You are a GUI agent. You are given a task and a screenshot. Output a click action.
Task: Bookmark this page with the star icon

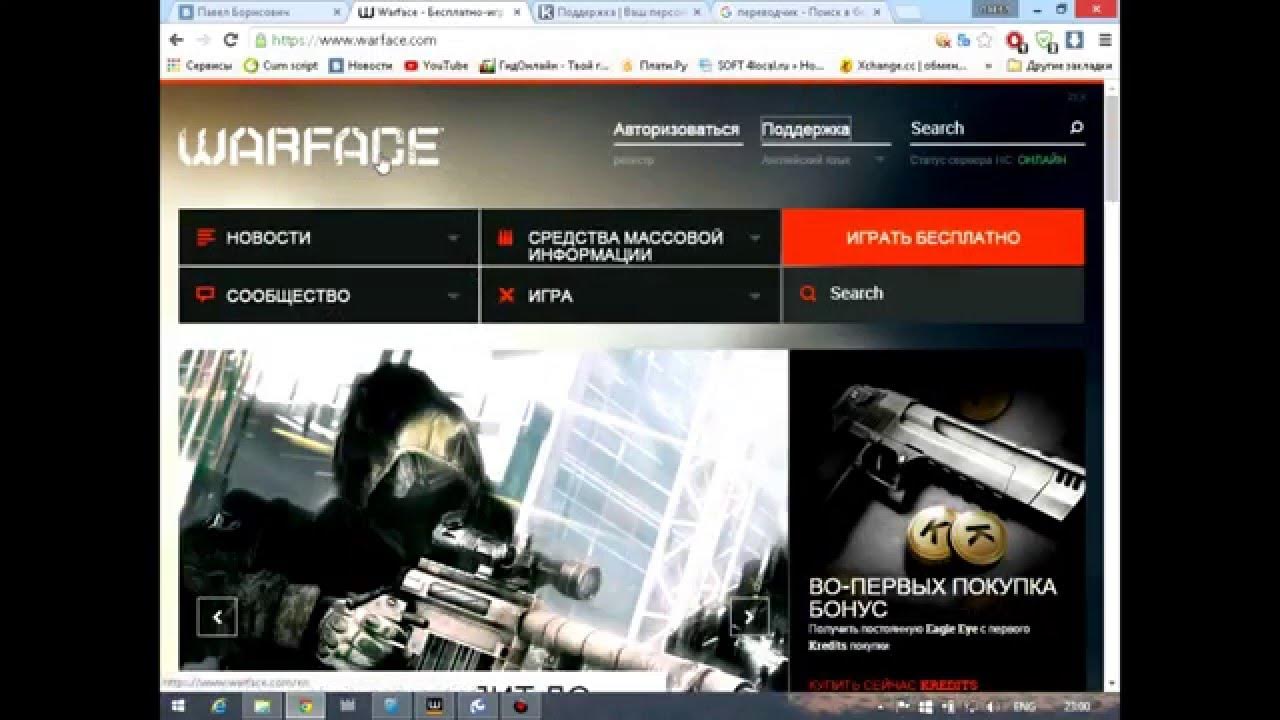[985, 40]
